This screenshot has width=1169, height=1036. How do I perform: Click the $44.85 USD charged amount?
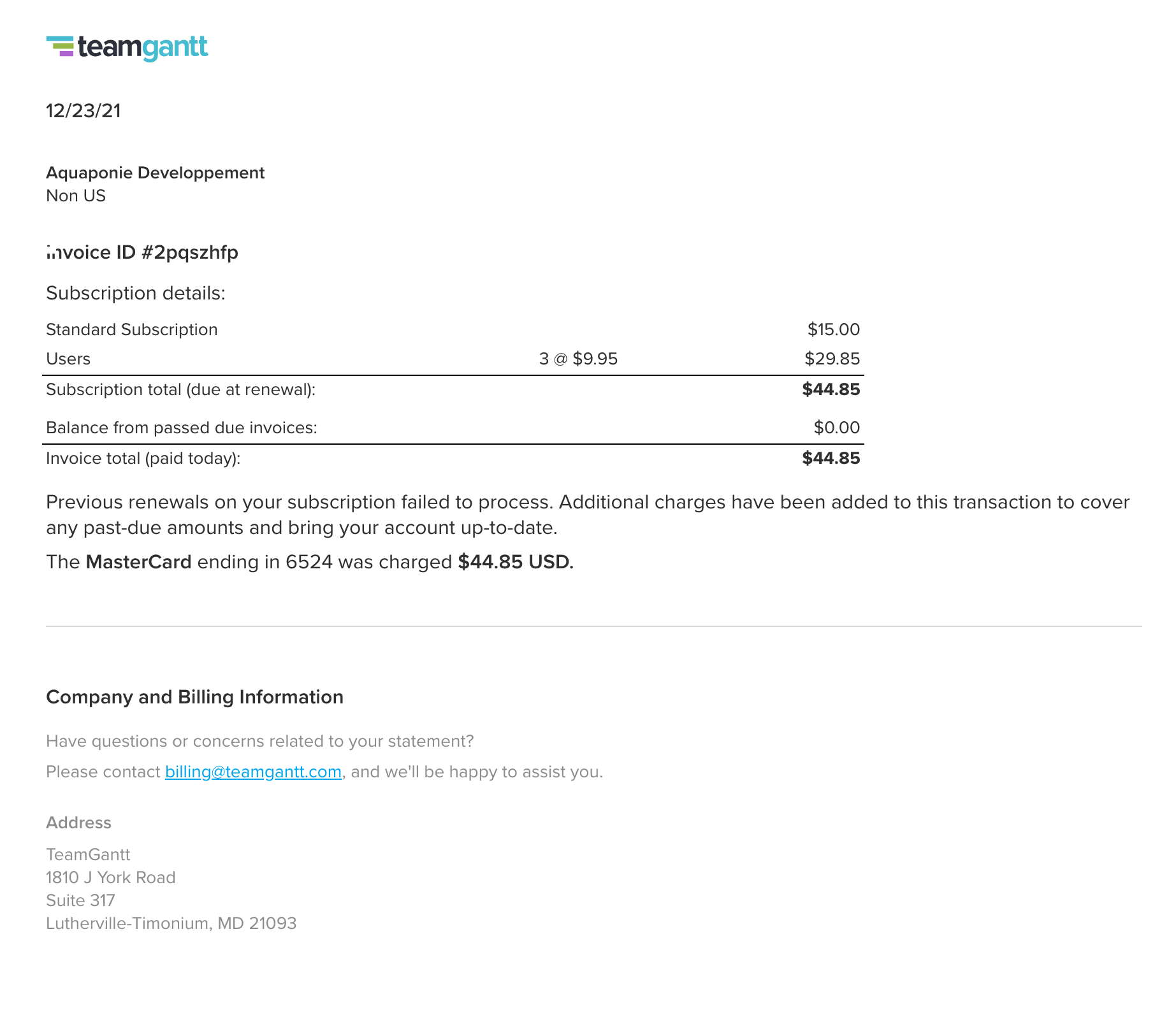click(516, 562)
